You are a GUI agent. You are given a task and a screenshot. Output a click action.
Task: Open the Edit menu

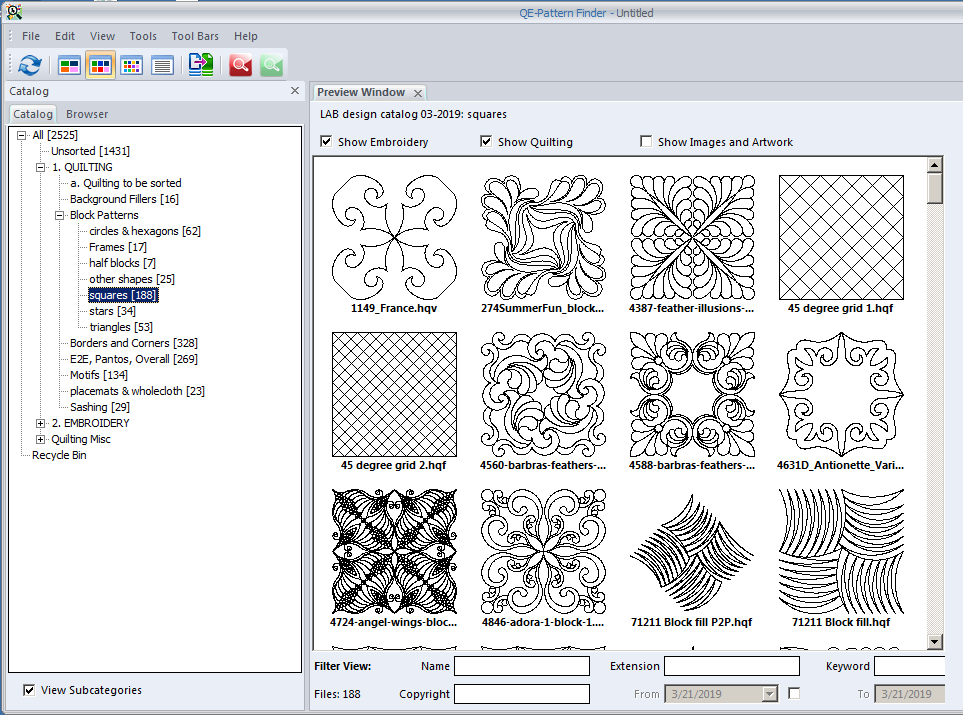pyautogui.click(x=64, y=36)
